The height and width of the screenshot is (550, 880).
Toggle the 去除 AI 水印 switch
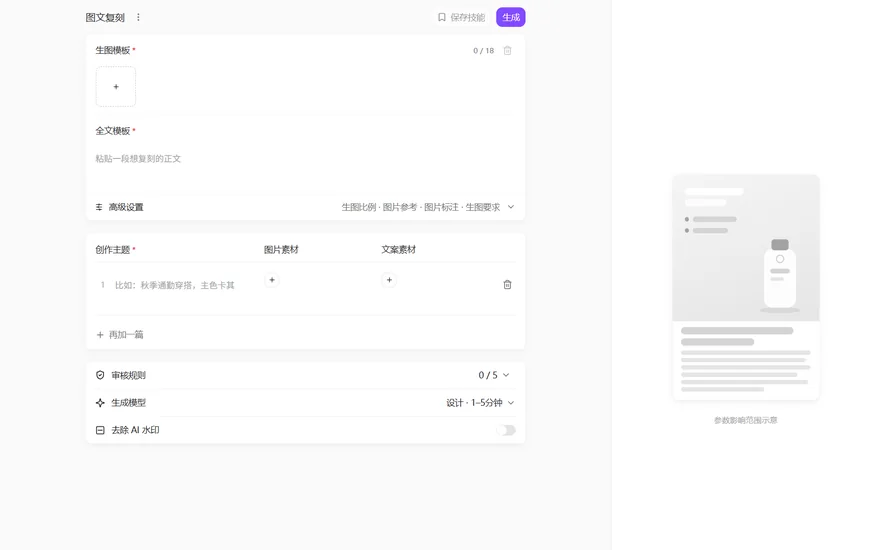coord(506,430)
